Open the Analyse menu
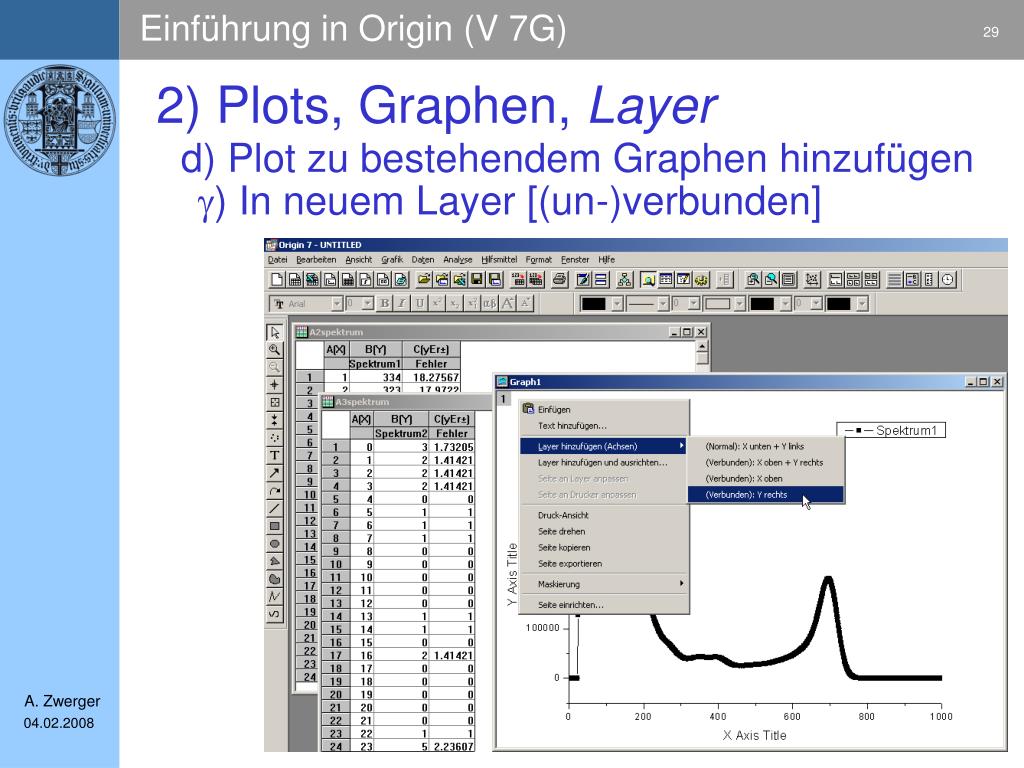 pyautogui.click(x=458, y=260)
